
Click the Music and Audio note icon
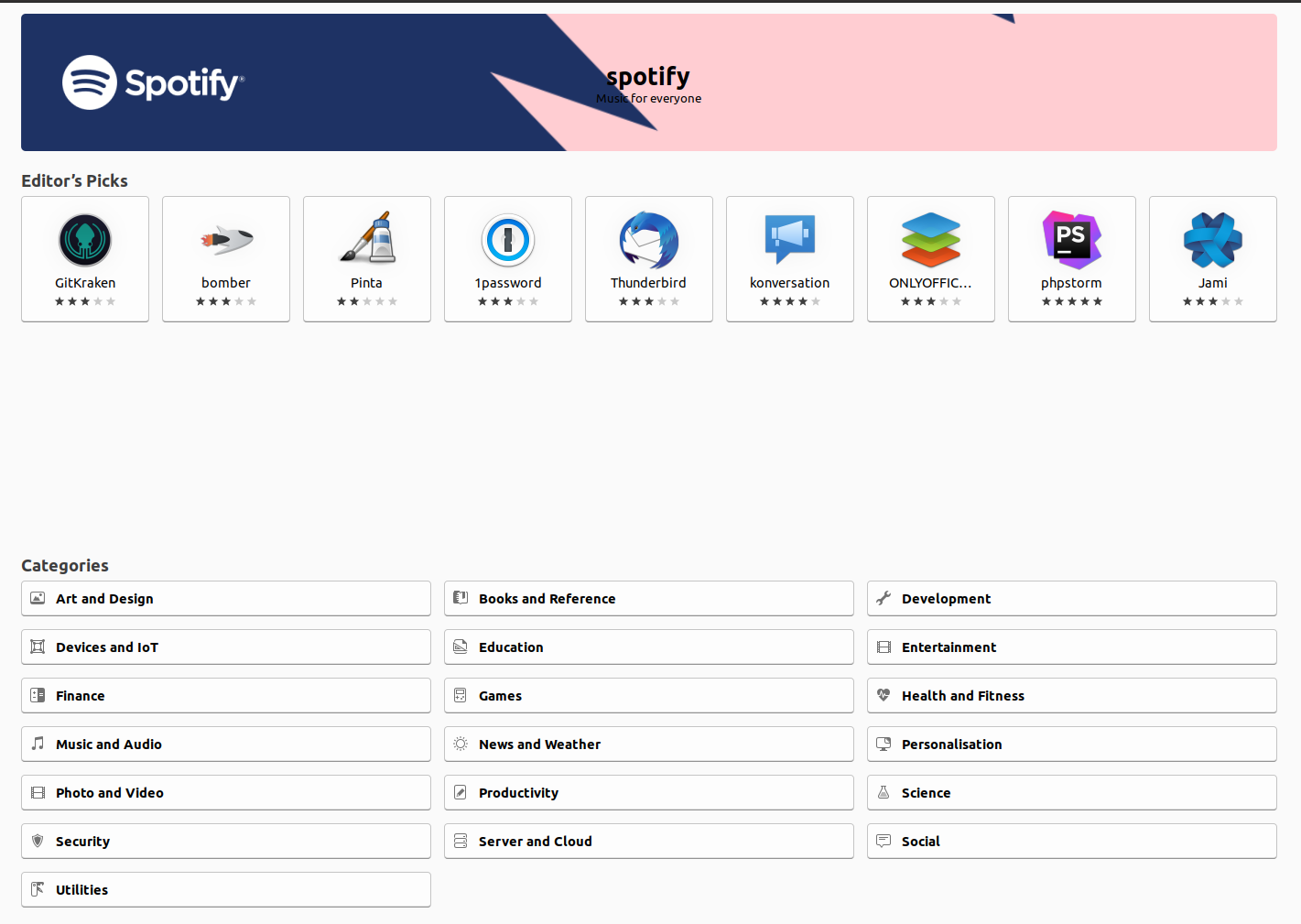point(38,744)
